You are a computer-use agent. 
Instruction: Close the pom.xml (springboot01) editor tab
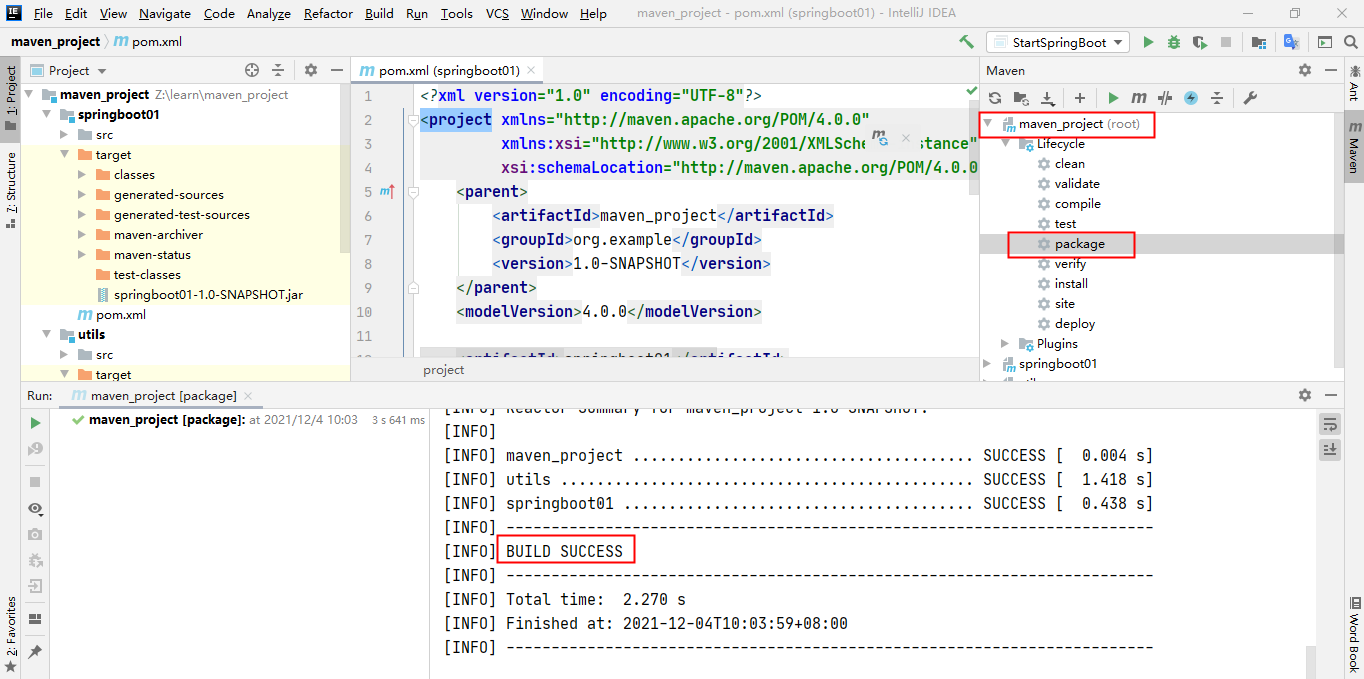(532, 70)
